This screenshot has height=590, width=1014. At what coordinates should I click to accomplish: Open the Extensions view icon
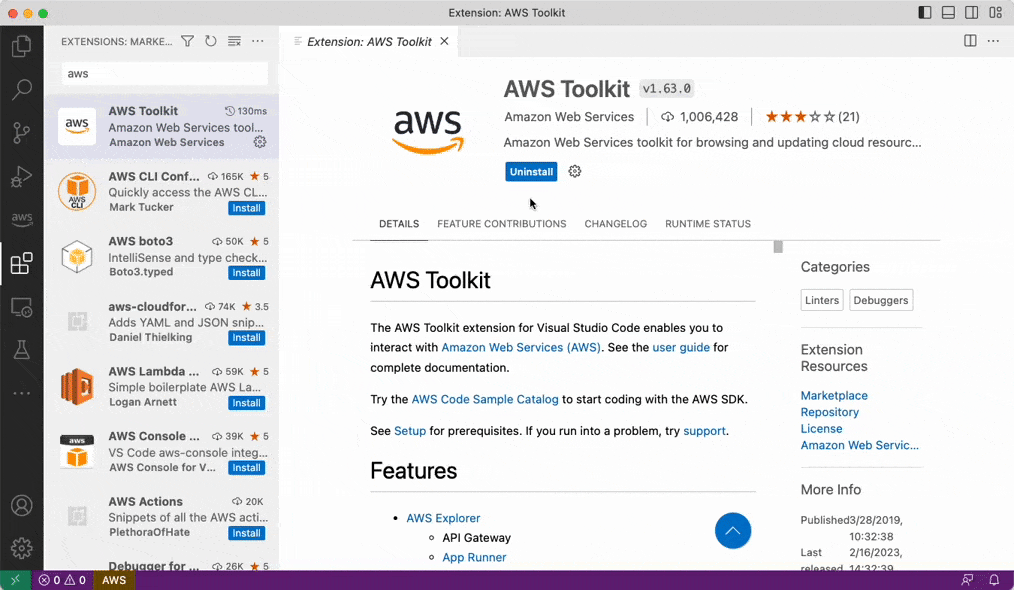[21, 263]
